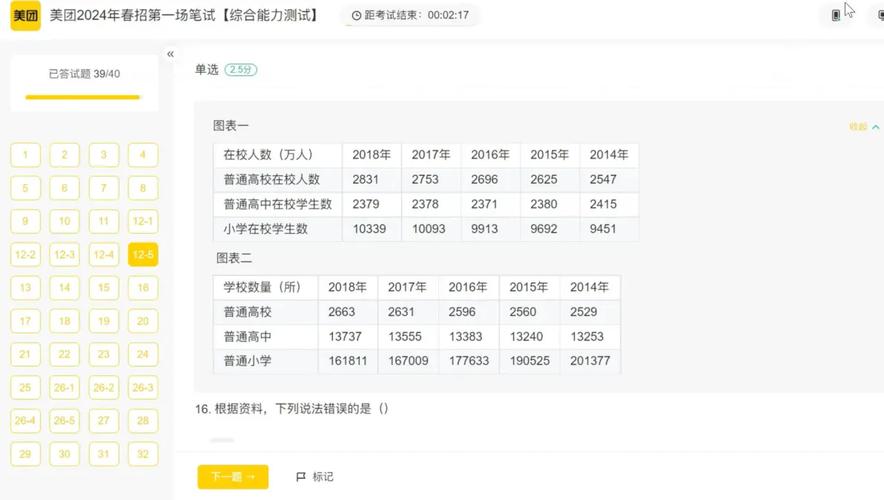
Task: Jump to question 31
Action: point(104,454)
